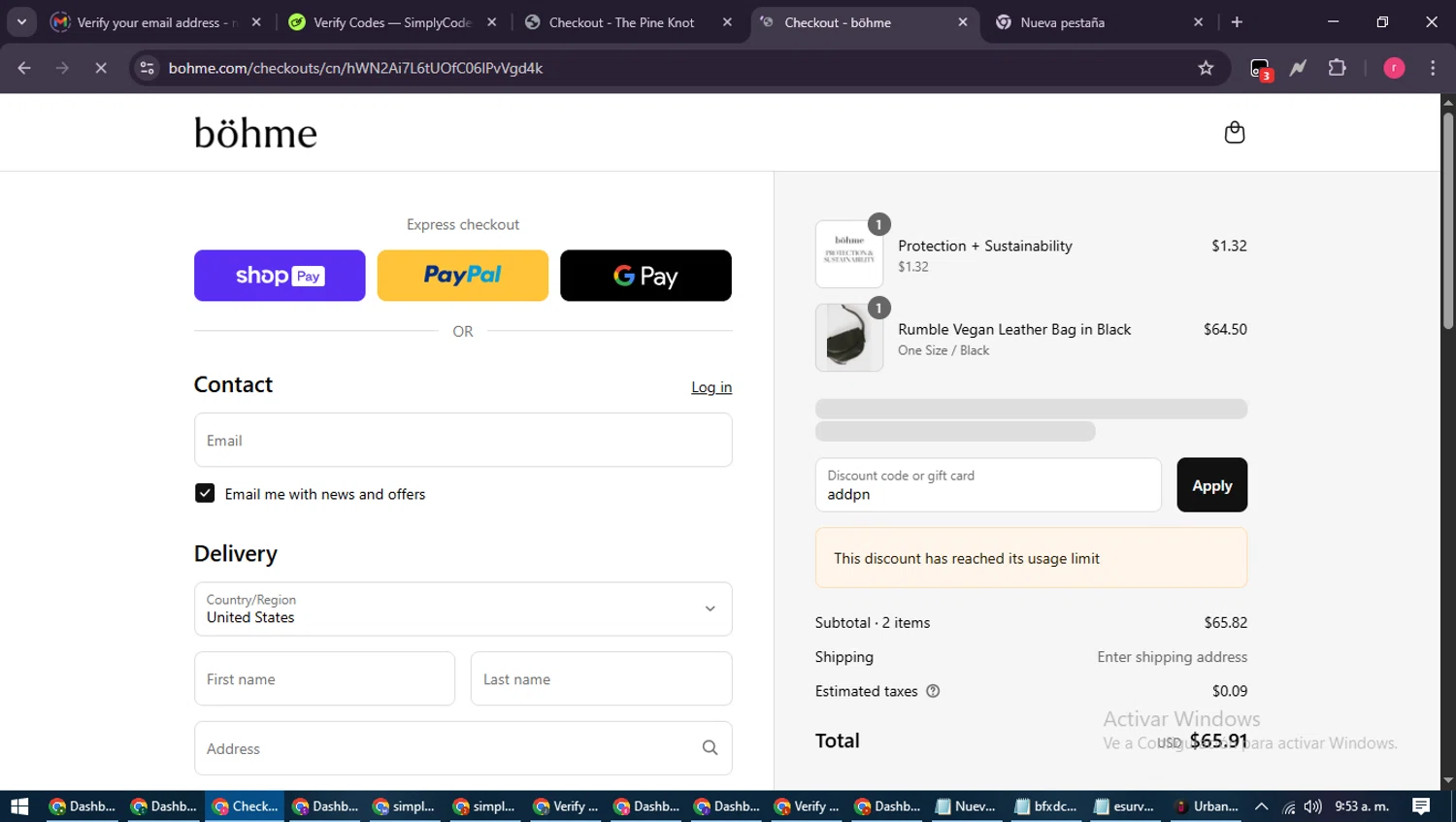Image resolution: width=1456 pixels, height=822 pixels.
Task: Close the Verify Codes — SimplyCode tab
Action: 492,22
